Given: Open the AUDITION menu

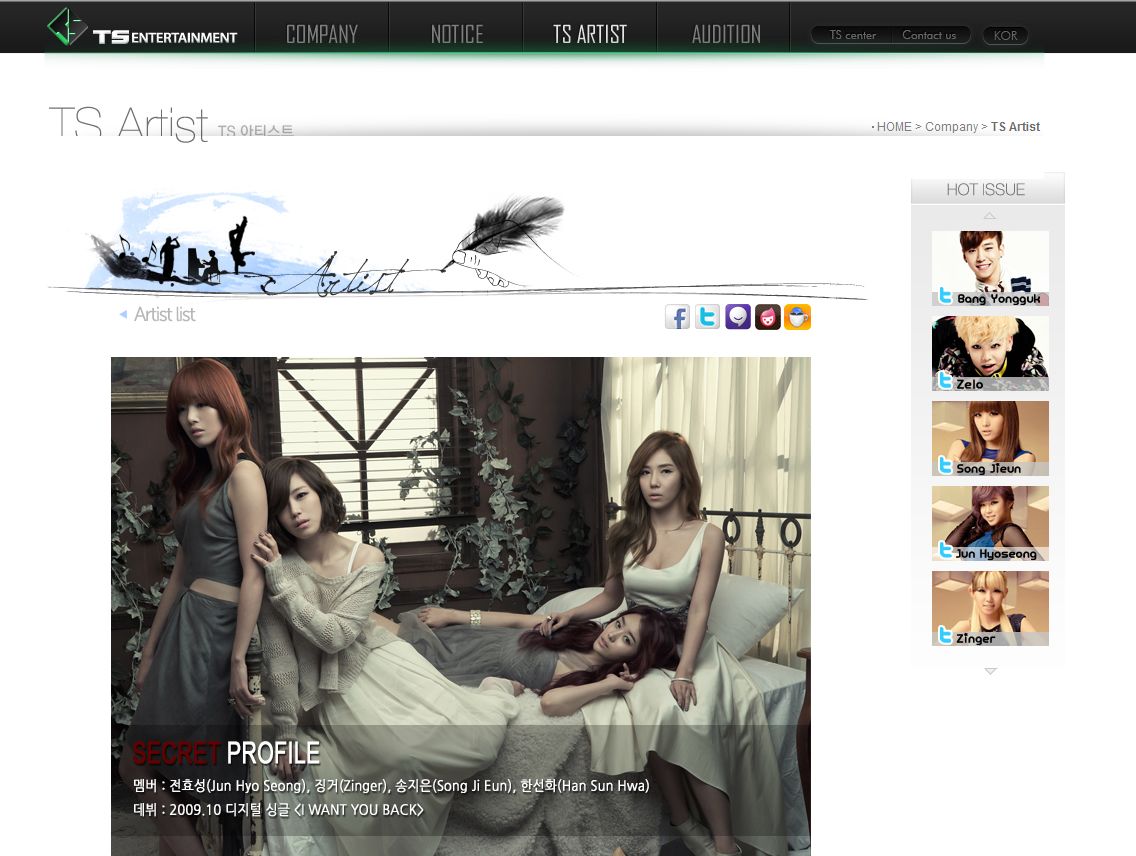Looking at the screenshot, I should coord(726,34).
